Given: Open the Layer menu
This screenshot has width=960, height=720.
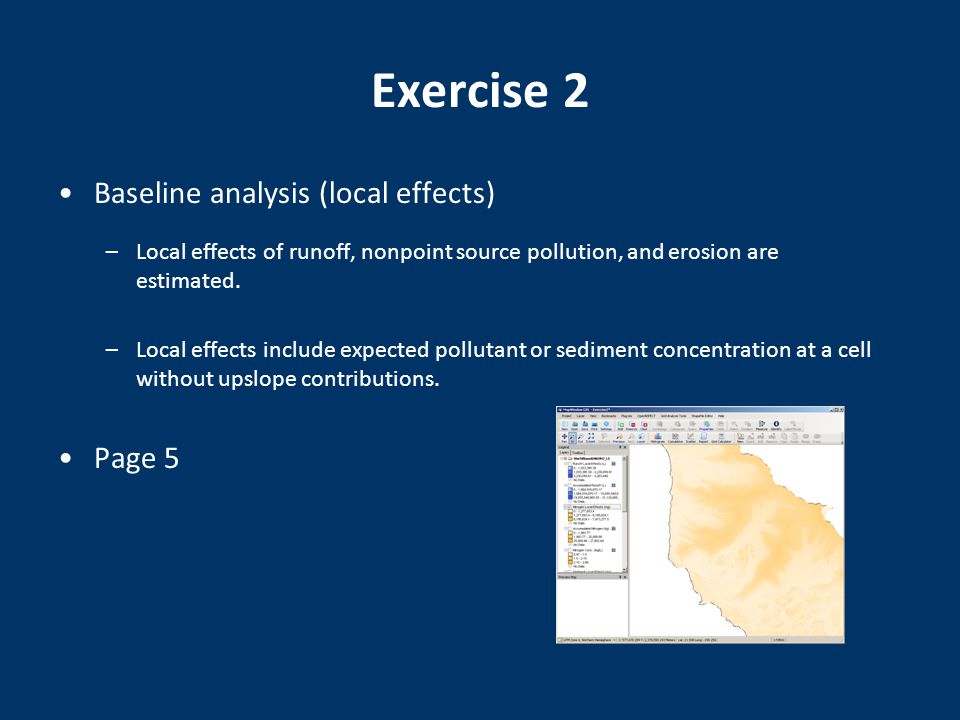Looking at the screenshot, I should [580, 416].
